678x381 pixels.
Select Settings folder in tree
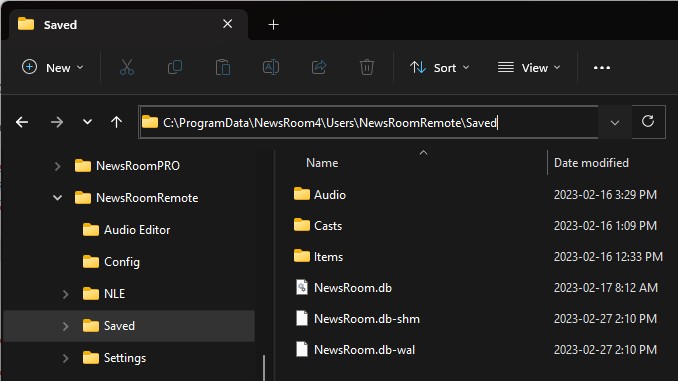click(125, 358)
